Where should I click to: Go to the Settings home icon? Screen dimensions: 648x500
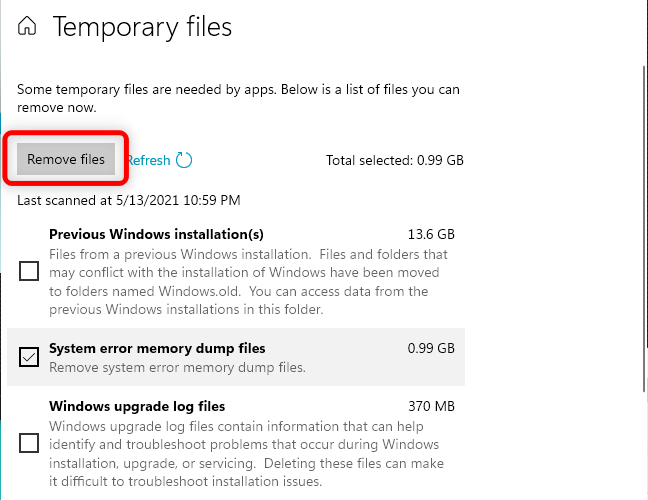point(29,27)
